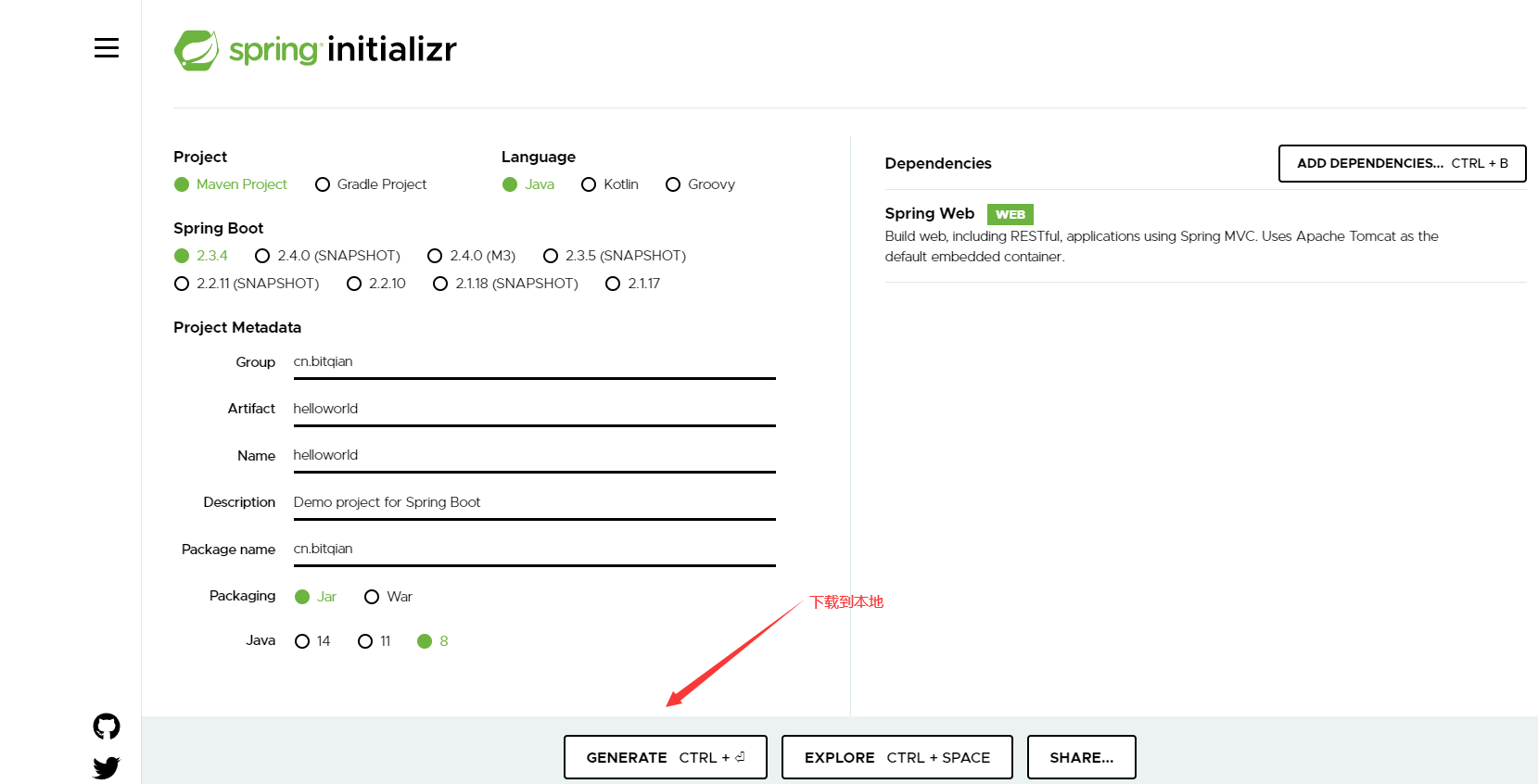Select Spring Boot version 2.1.17
1538x784 pixels.
(x=633, y=284)
